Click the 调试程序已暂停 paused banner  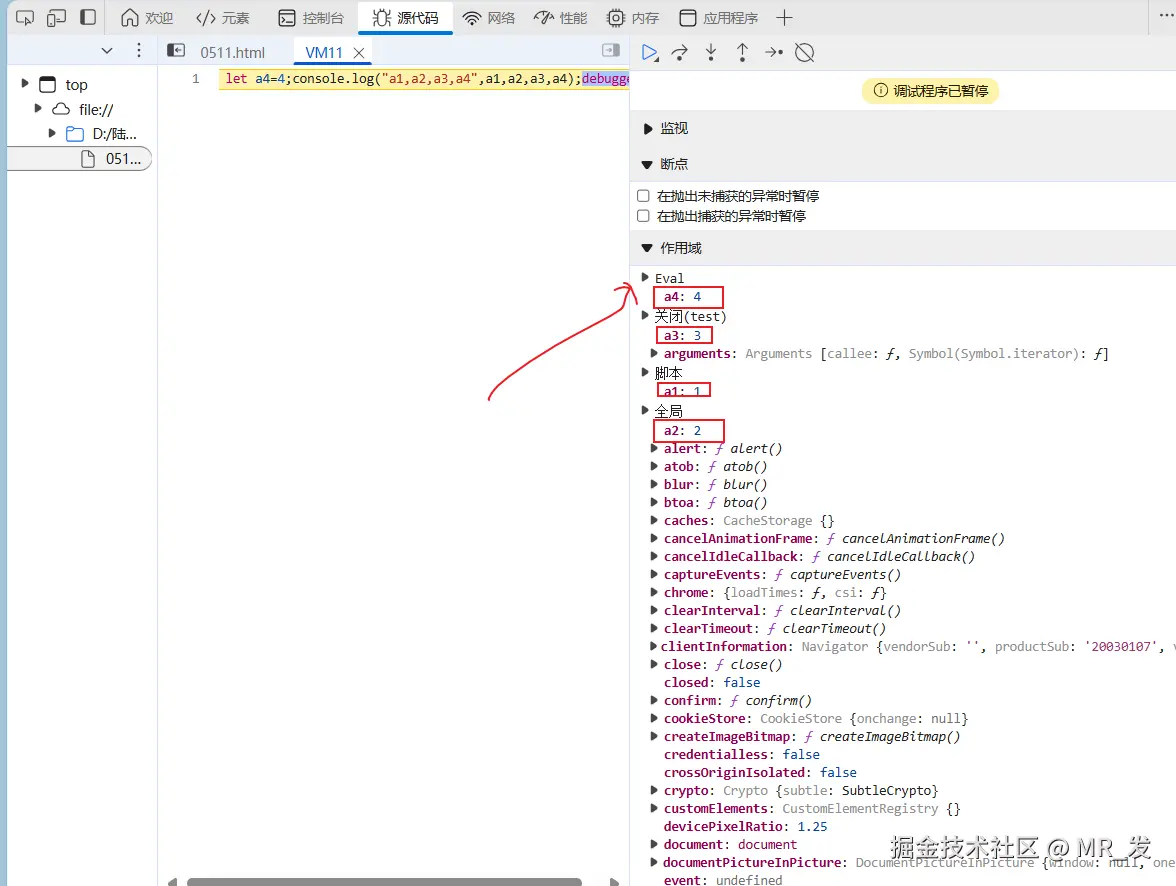930,92
